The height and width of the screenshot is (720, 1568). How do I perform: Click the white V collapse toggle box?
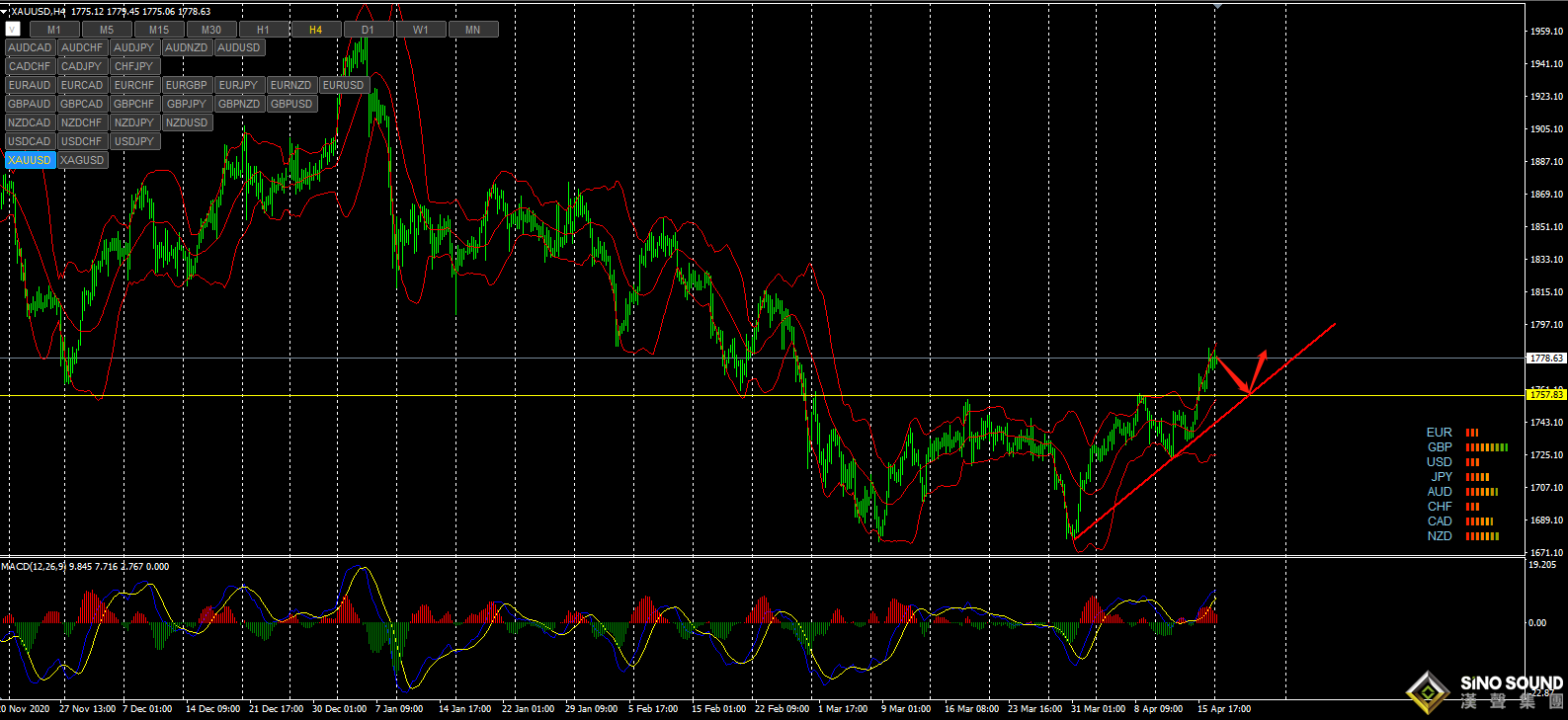[12, 30]
